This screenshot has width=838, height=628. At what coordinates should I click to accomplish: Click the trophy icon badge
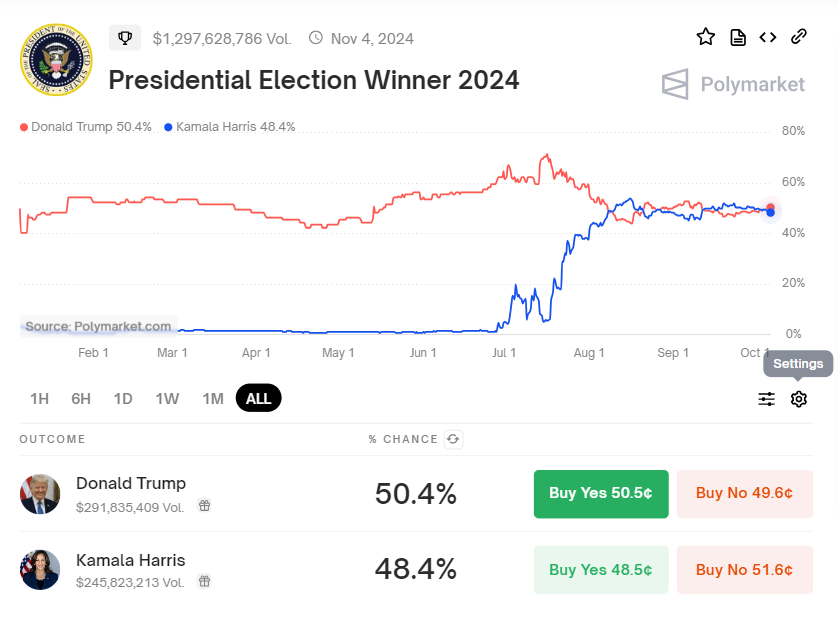click(x=125, y=38)
